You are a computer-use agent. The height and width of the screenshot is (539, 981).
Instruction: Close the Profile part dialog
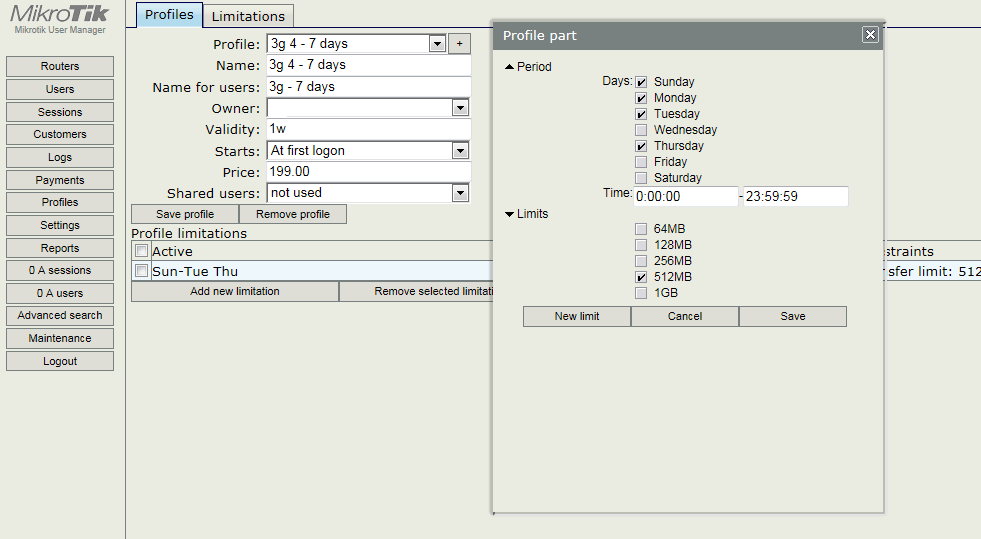(870, 34)
